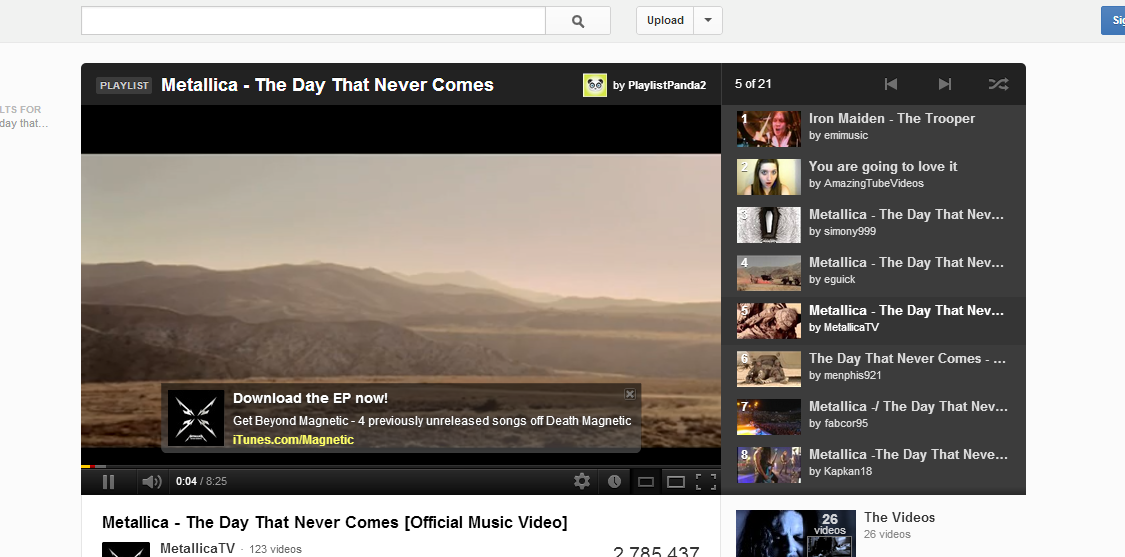Screen dimensions: 1125x557
Task: Click the PLAYLIST badge label
Action: click(124, 85)
